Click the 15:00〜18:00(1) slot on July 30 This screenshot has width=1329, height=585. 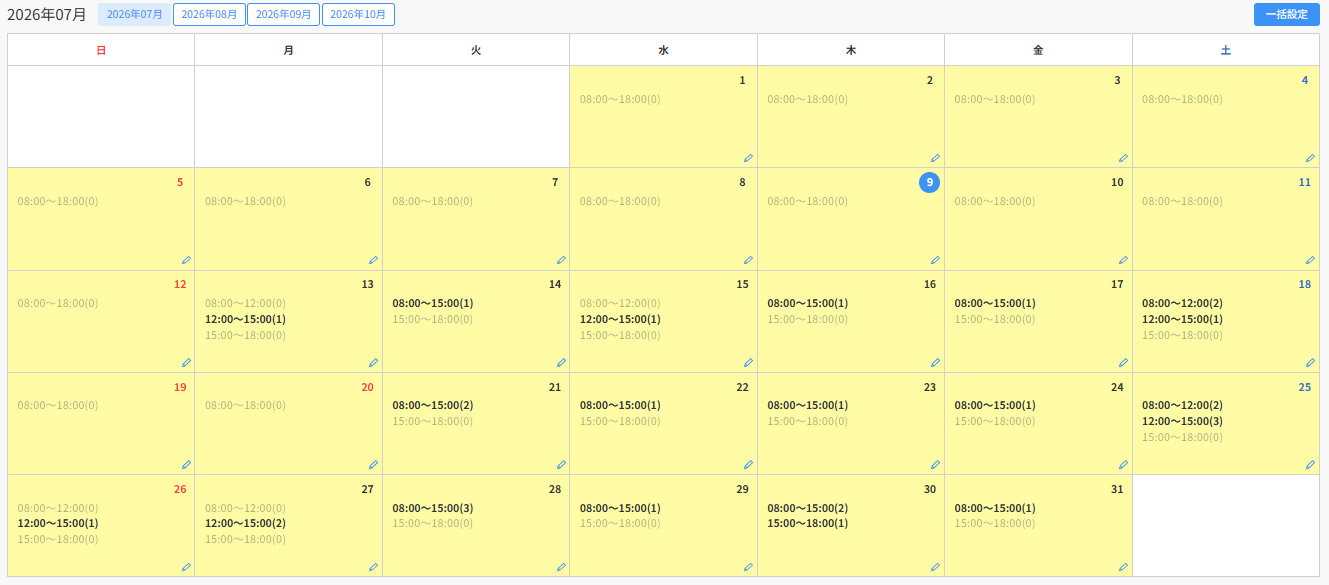pyautogui.click(x=808, y=523)
